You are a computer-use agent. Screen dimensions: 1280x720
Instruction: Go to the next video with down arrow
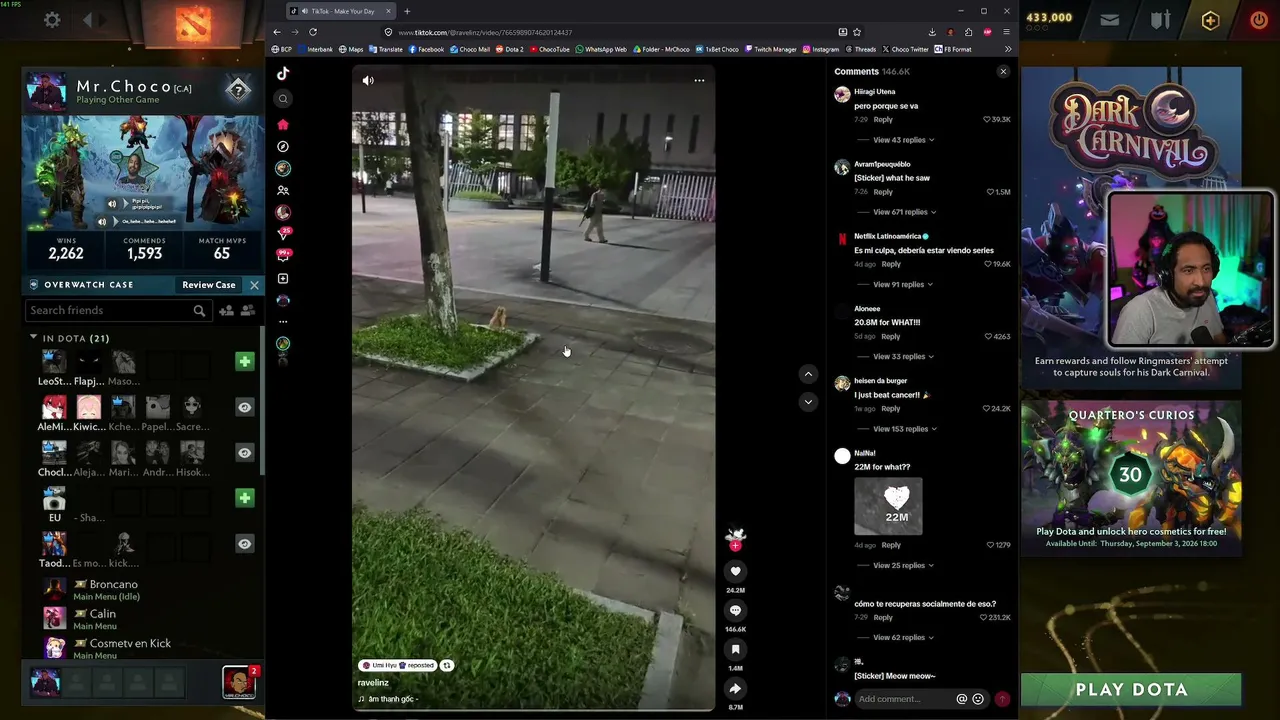pyautogui.click(x=808, y=401)
